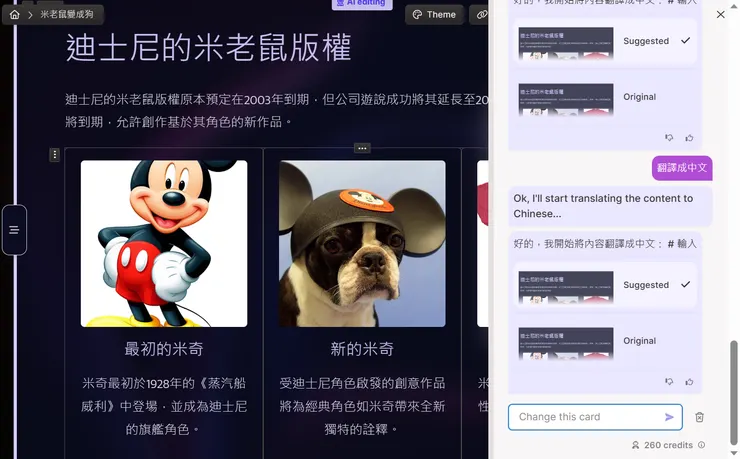
Task: Click the palette icon on Theme
Action: pyautogui.click(x=417, y=15)
